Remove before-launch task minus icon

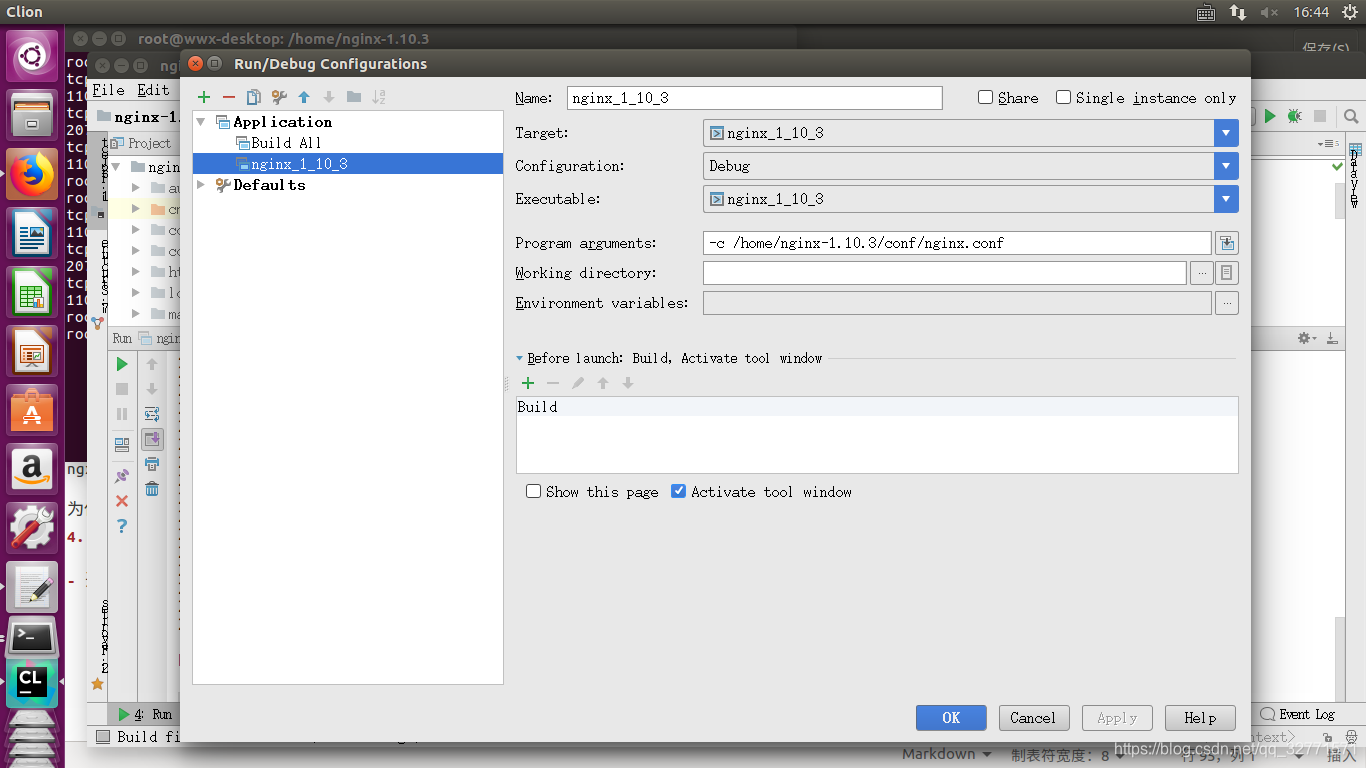coord(553,383)
